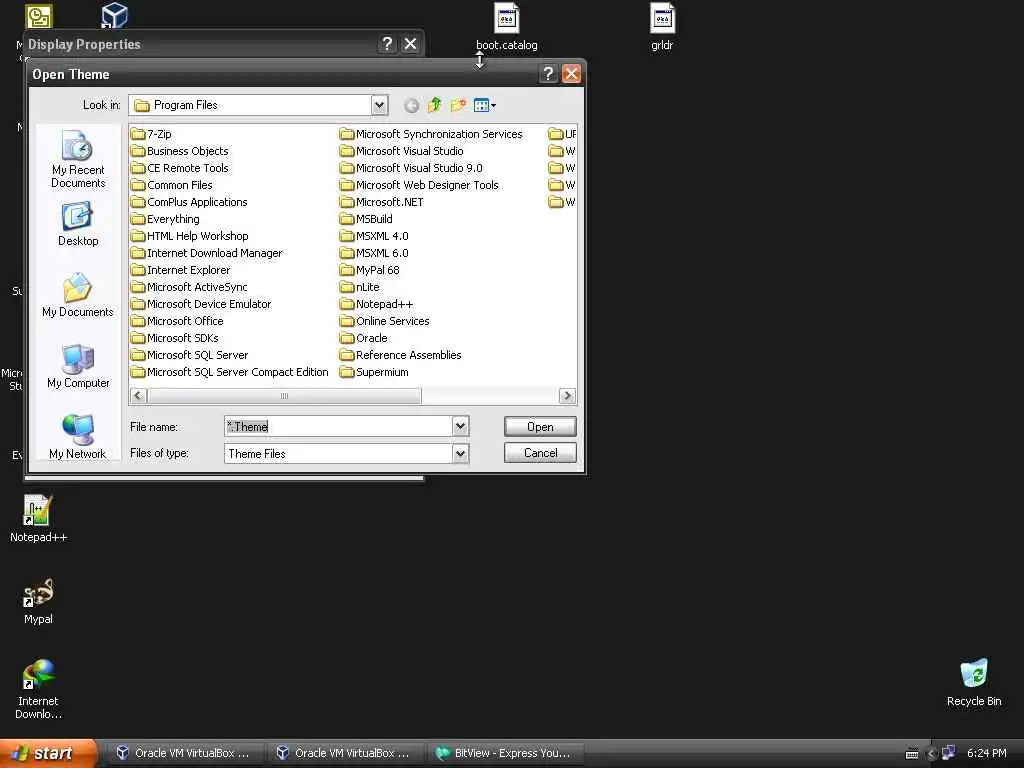The height and width of the screenshot is (768, 1024).
Task: Expand the Files of type dropdown
Action: pyautogui.click(x=460, y=453)
